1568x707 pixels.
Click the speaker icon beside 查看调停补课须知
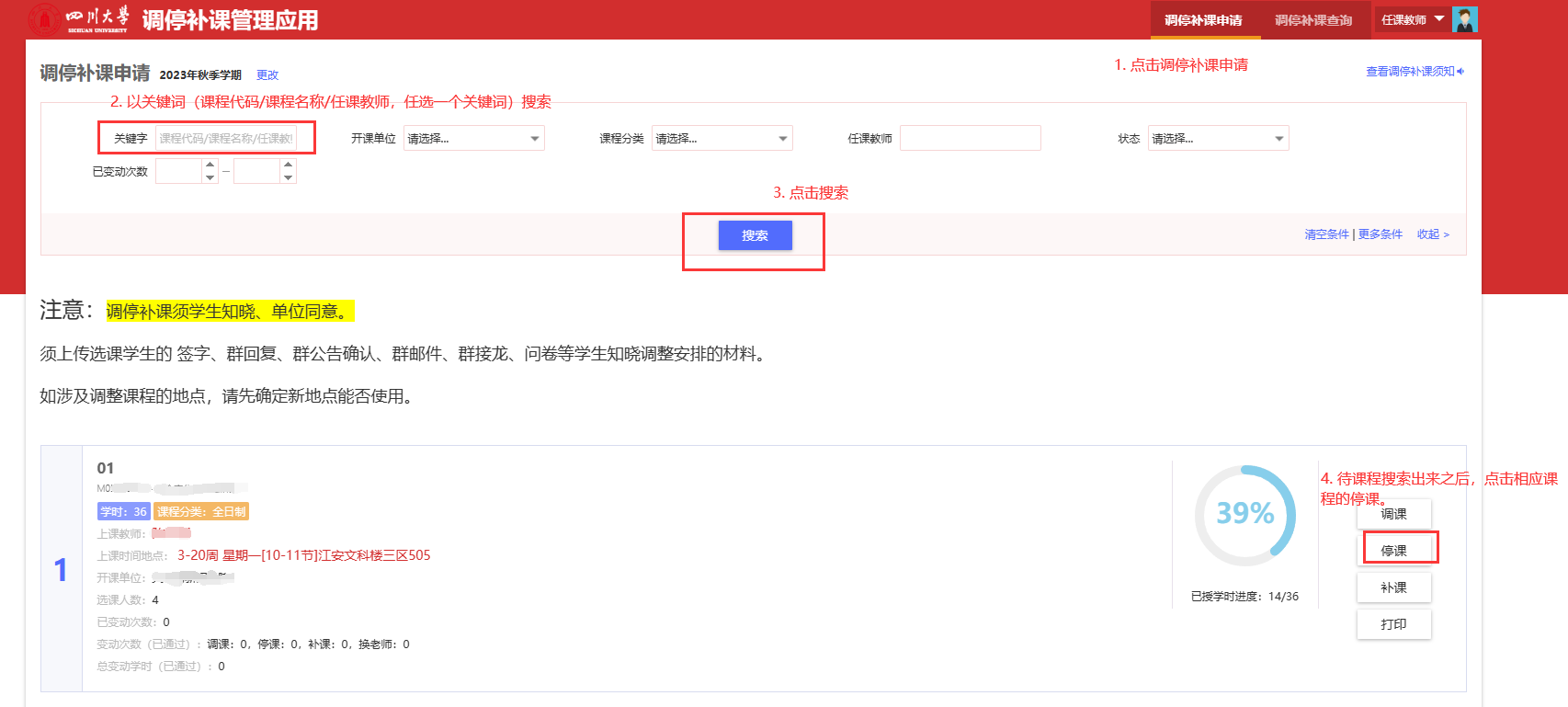pyautogui.click(x=1460, y=72)
